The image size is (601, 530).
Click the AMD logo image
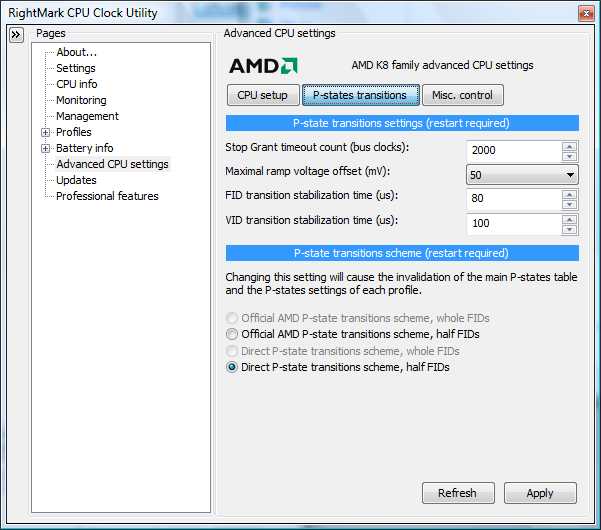coord(263,66)
